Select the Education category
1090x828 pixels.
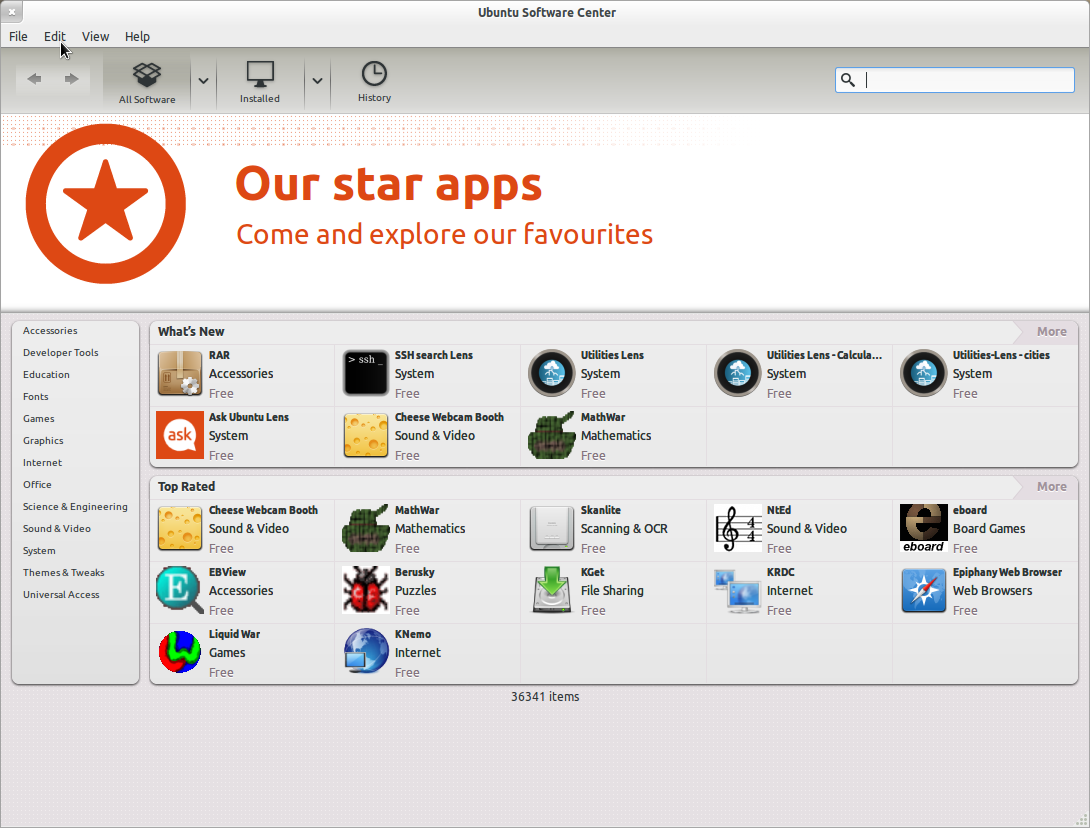click(x=46, y=375)
